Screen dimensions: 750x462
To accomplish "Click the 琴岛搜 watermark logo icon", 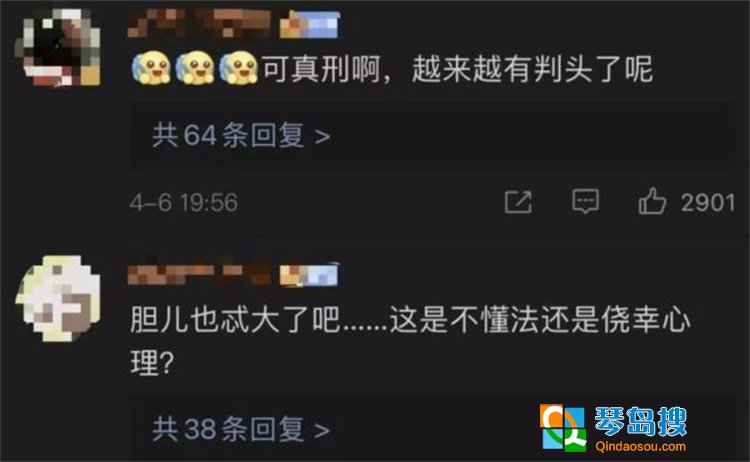I will tap(563, 428).
